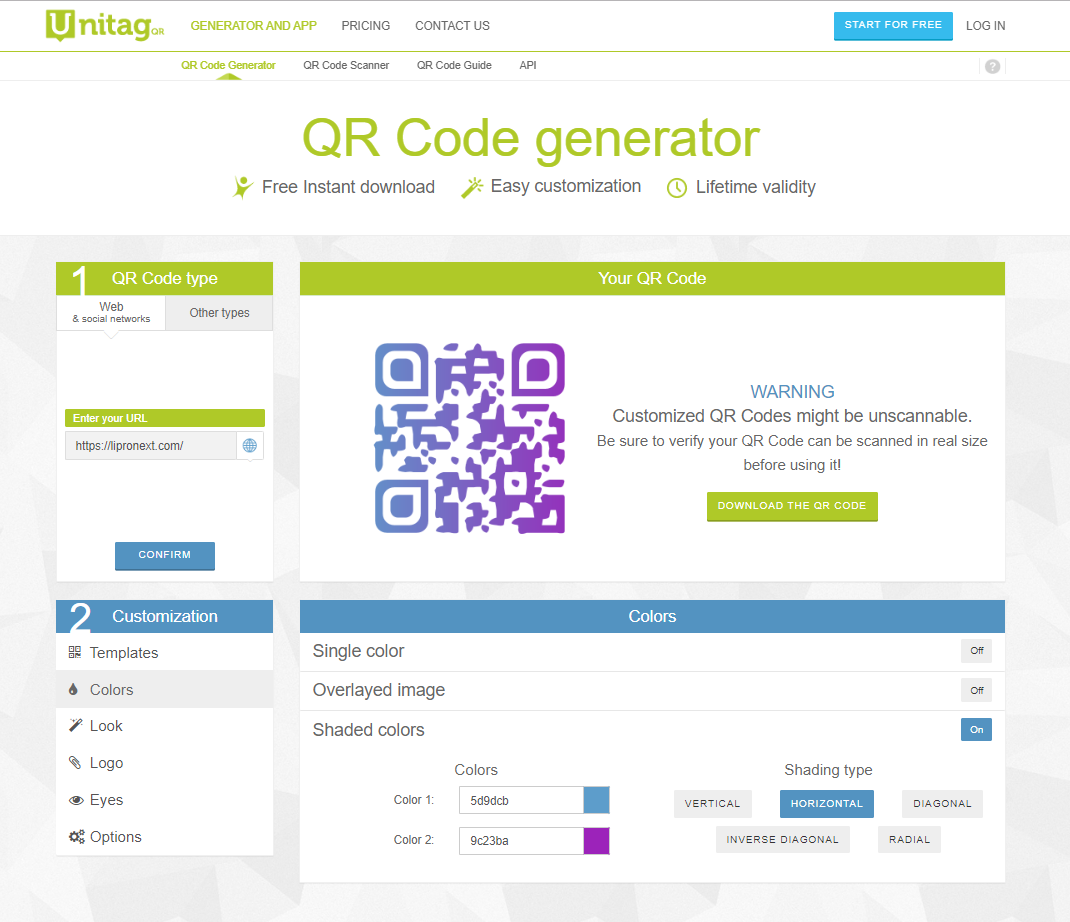This screenshot has width=1070, height=922.
Task: Click the globe icon in URL field
Action: click(250, 446)
